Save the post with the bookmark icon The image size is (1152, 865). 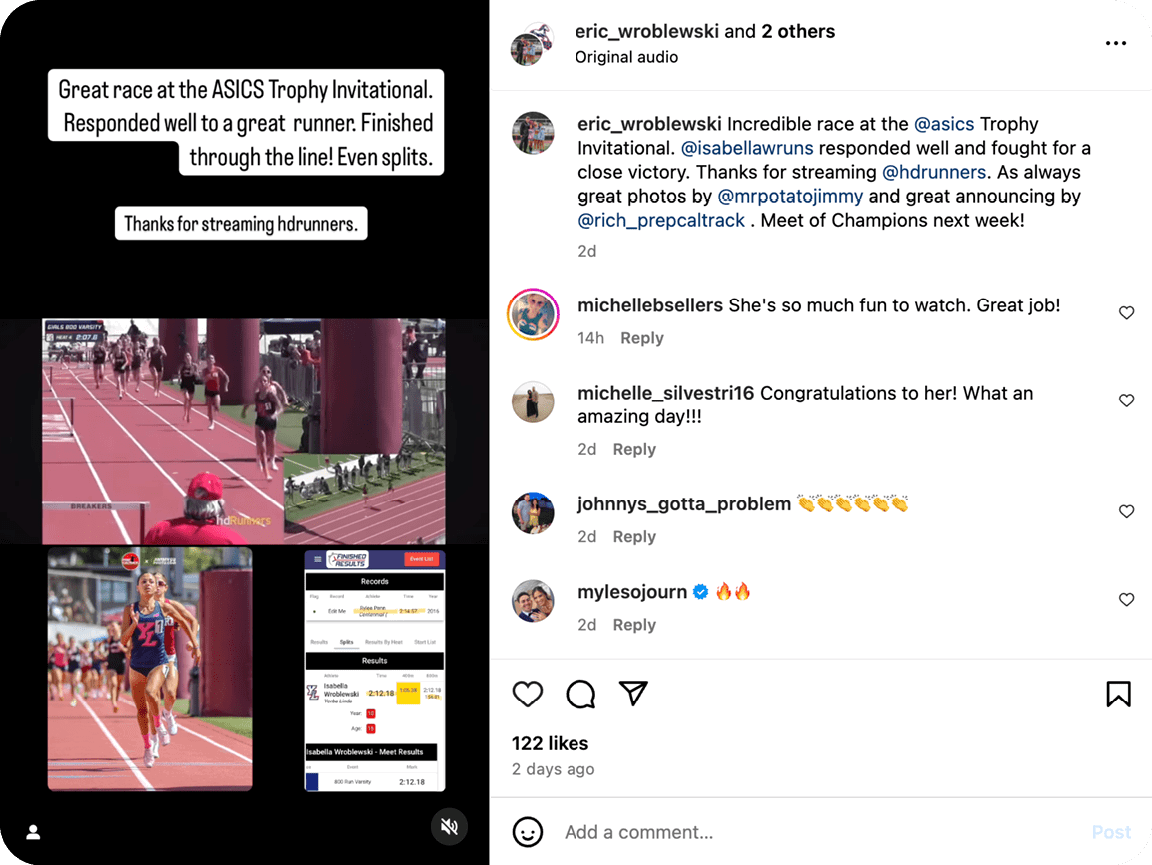point(1118,694)
